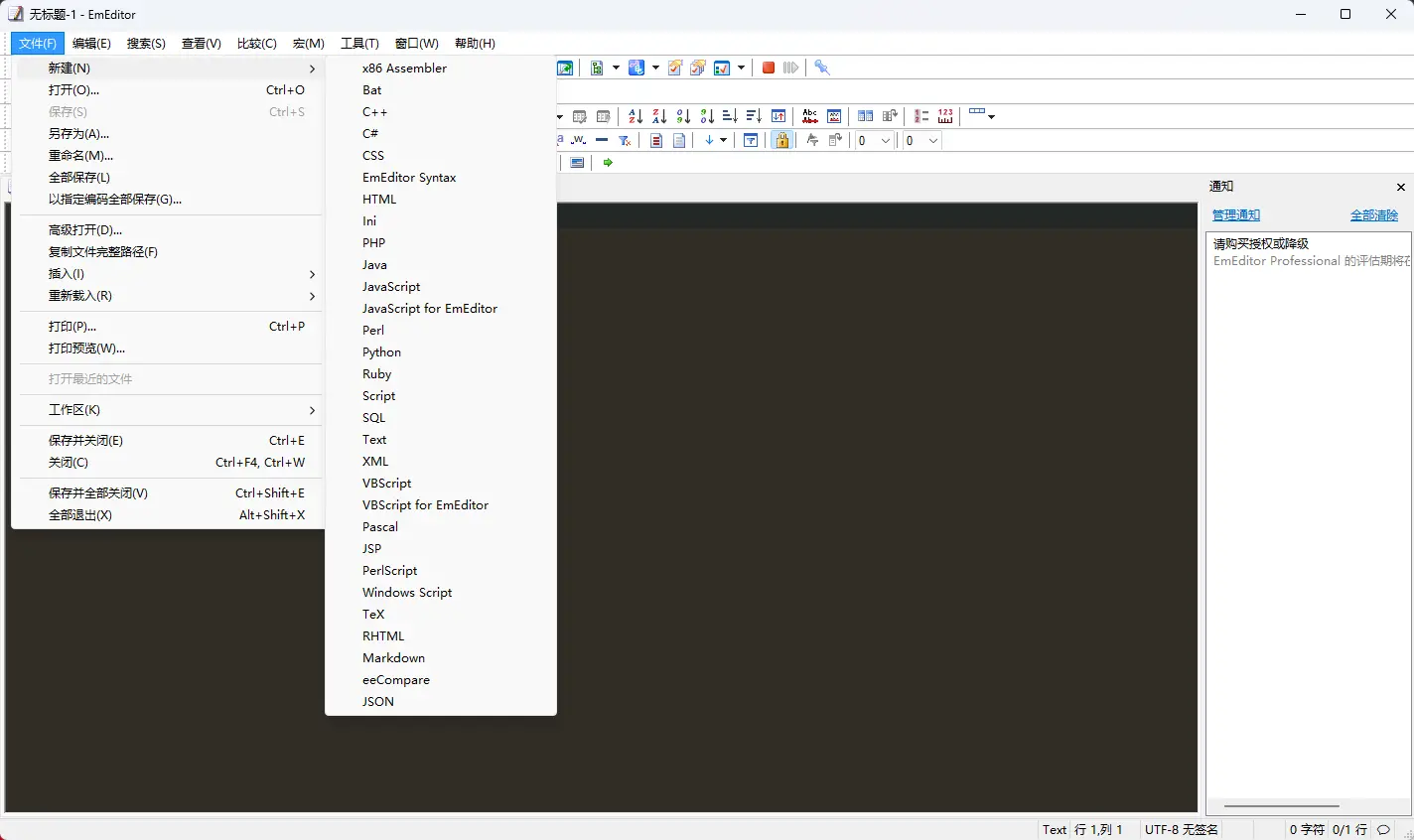Viewport: 1414px width, 840px height.
Task: Click the reverse lines order icon
Action: 778,116
